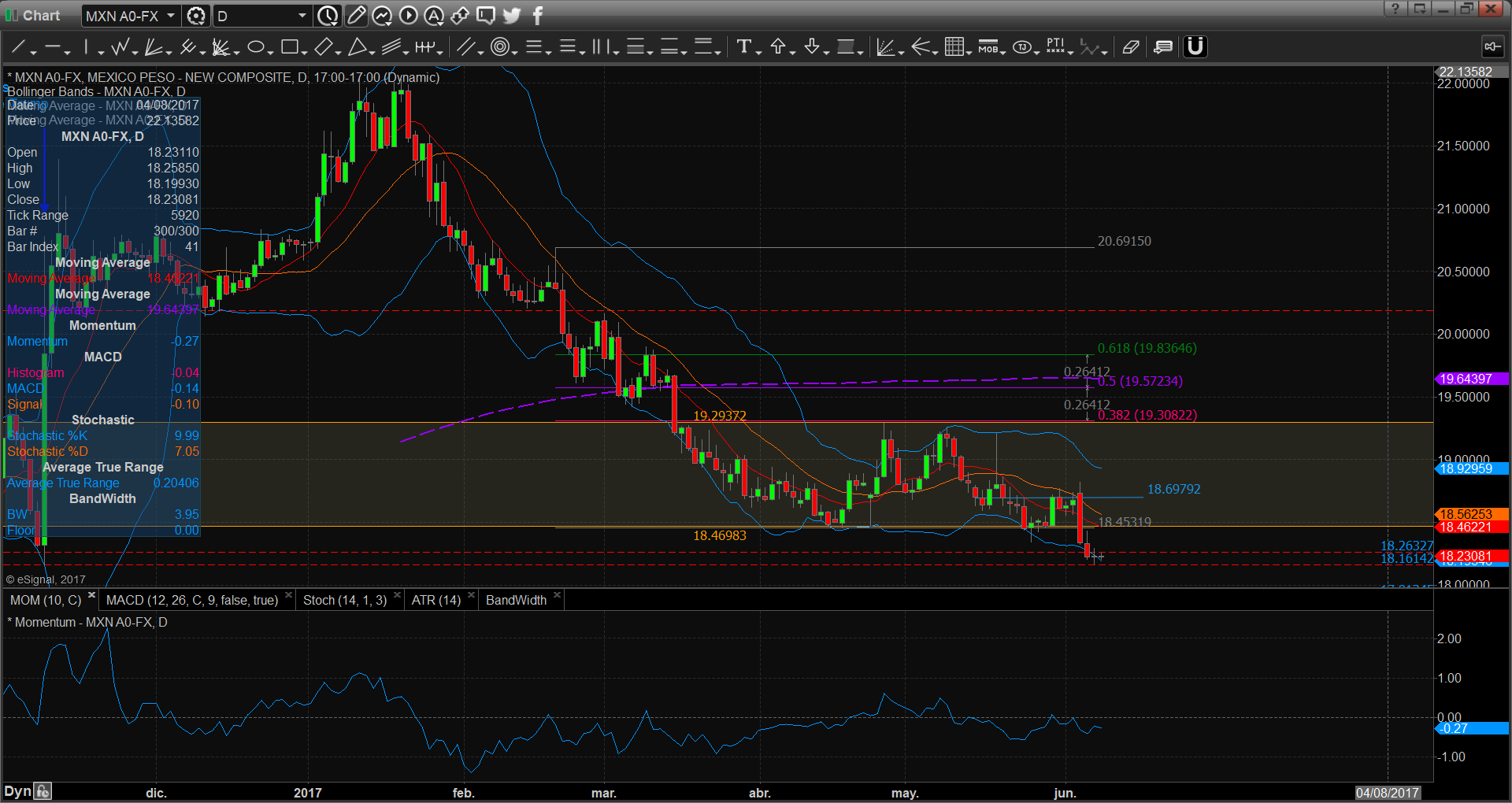Toggle the magnet snap mode
The width and height of the screenshot is (1512, 803).
click(1195, 47)
